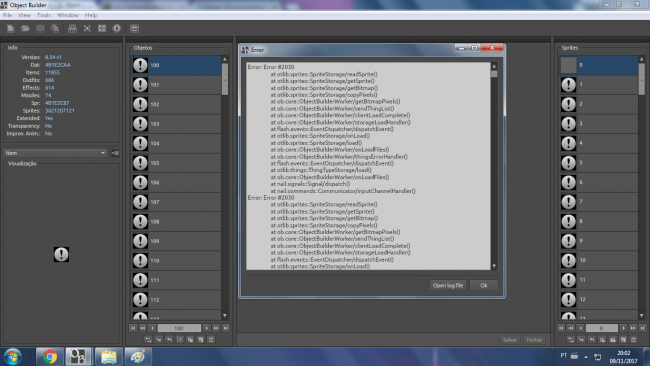Click the Salvar button

point(509,340)
